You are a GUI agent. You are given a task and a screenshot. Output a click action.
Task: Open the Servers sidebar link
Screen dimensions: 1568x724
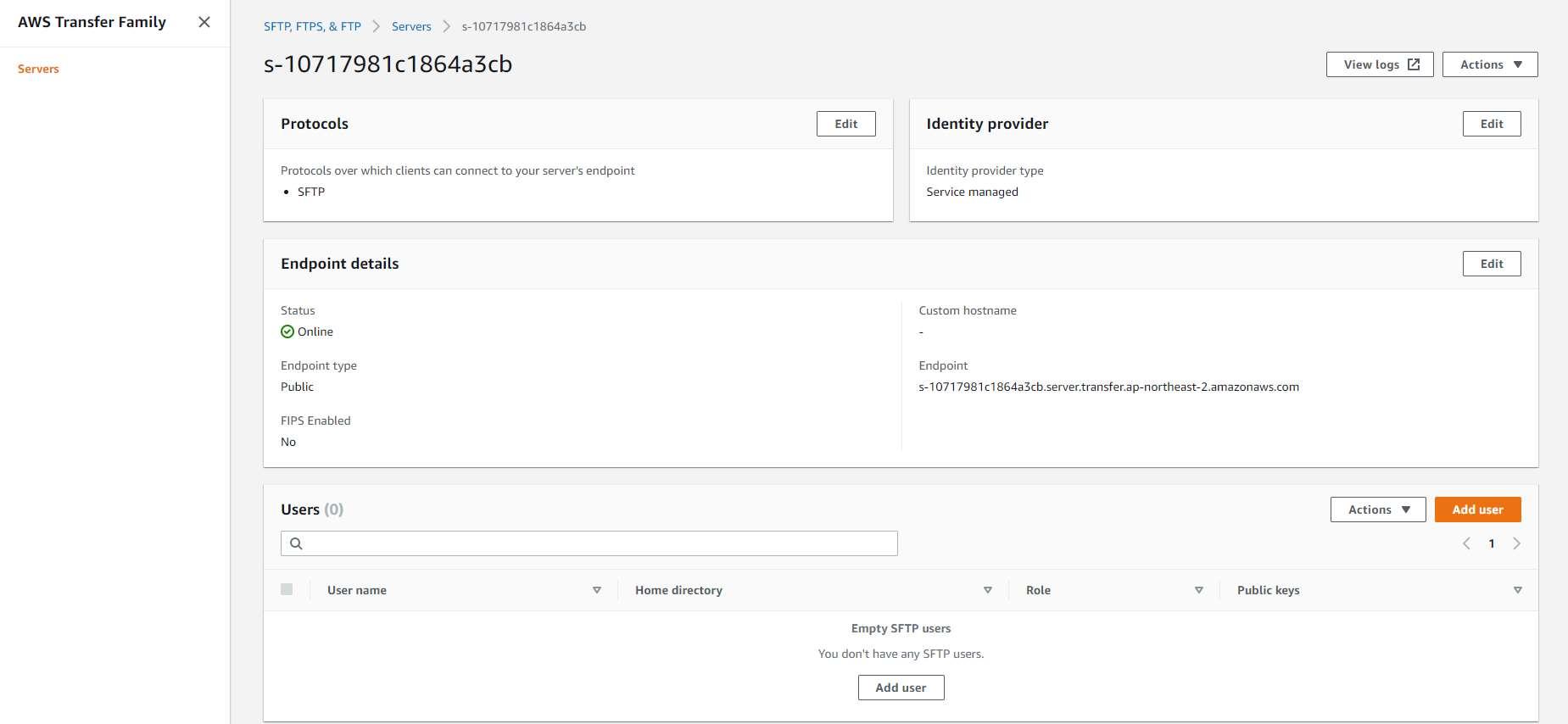38,69
